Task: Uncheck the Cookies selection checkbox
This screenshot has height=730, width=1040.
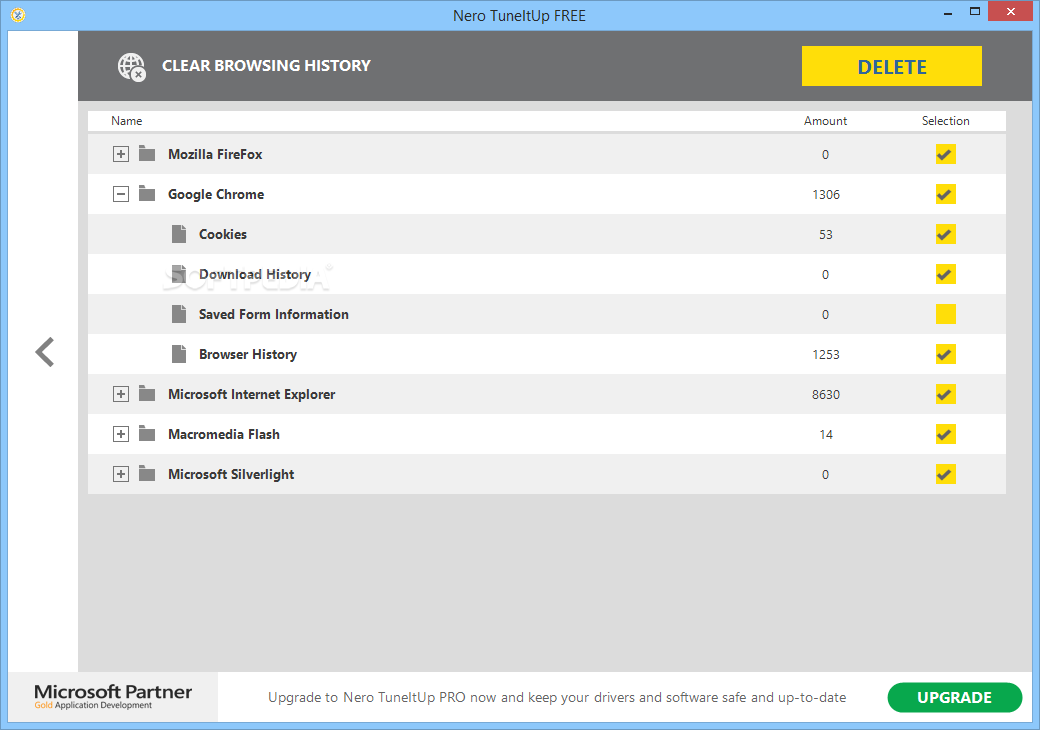Action: coord(945,234)
